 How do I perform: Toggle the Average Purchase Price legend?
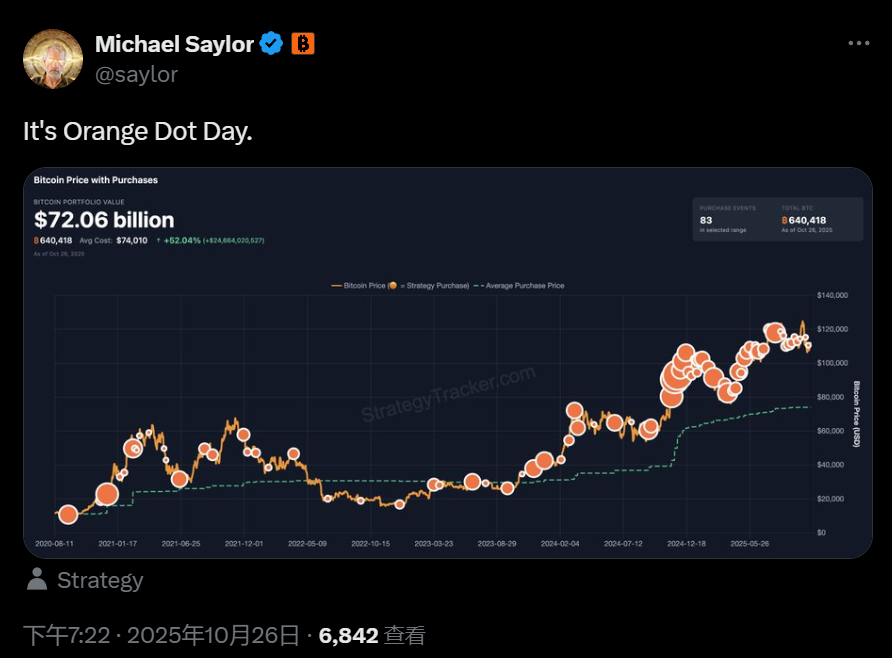pyautogui.click(x=522, y=286)
